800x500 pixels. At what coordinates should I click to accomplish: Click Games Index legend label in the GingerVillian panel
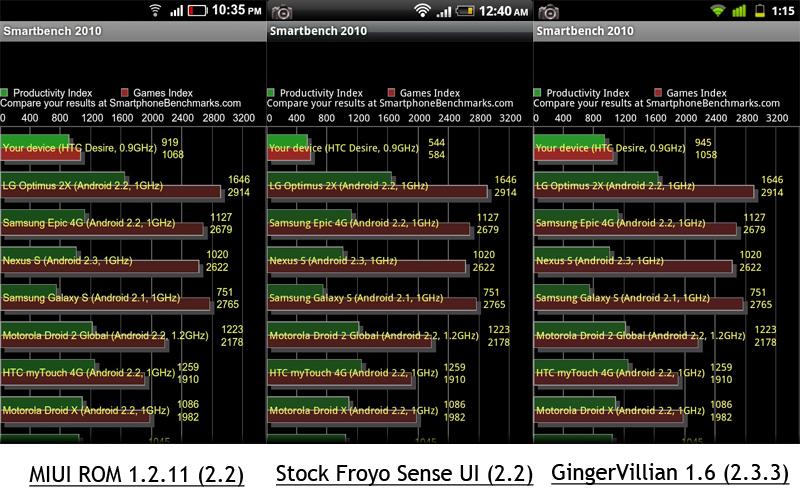coord(696,93)
